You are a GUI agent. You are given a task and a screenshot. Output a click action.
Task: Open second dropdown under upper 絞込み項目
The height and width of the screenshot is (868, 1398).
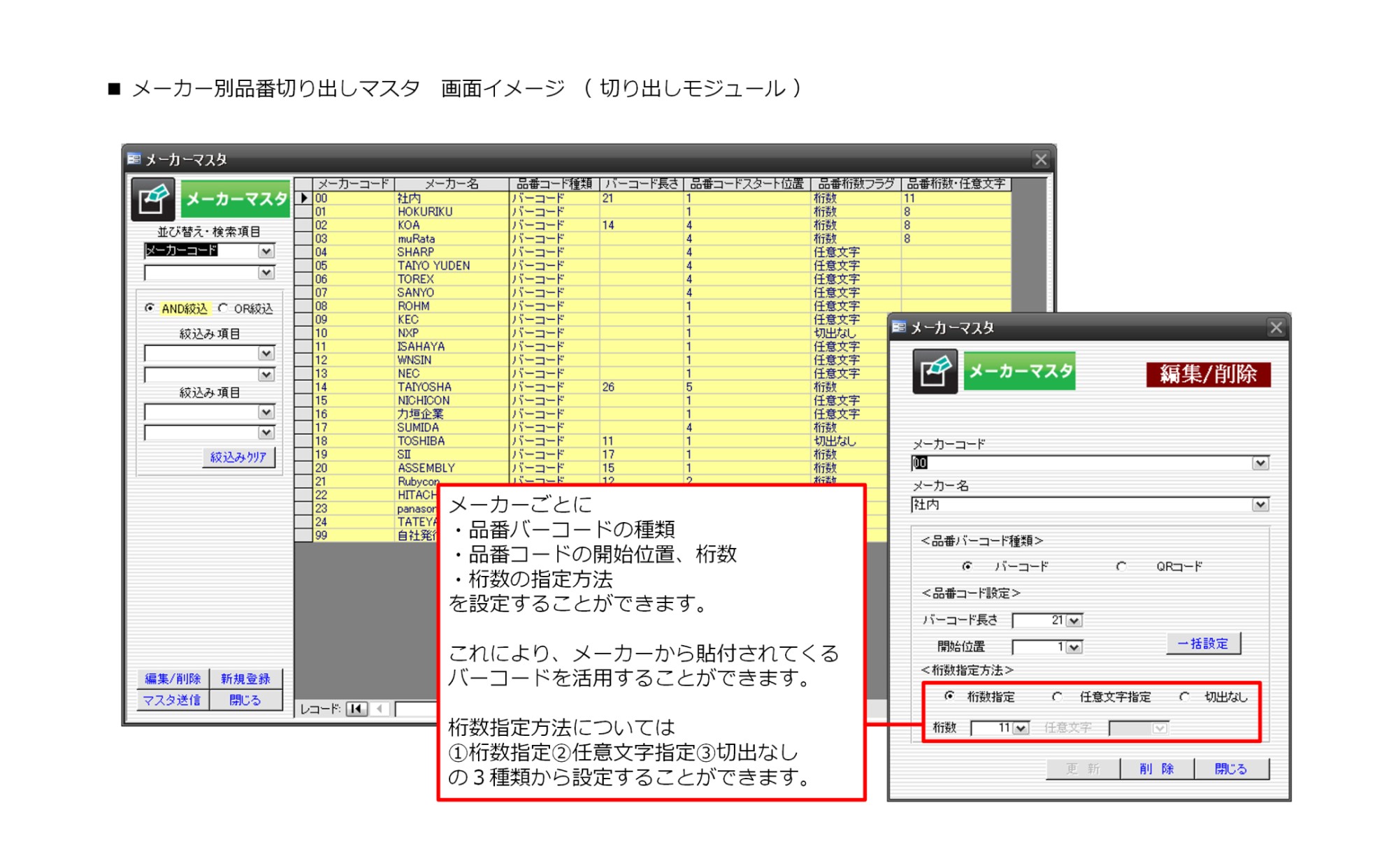pos(266,375)
